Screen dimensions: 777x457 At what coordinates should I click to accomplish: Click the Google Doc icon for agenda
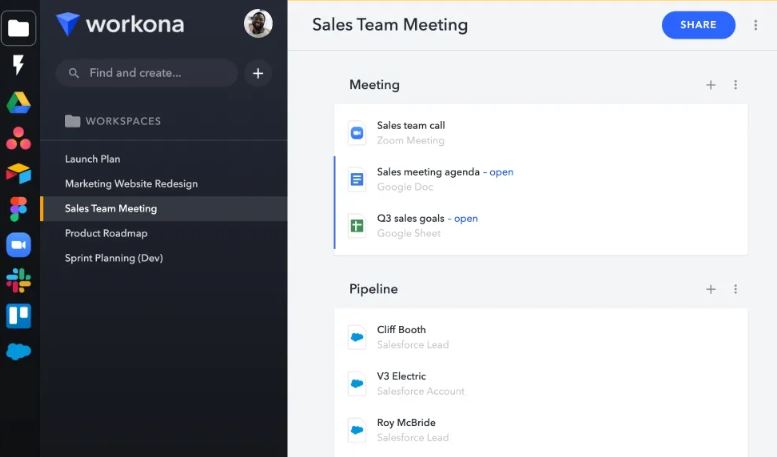pos(357,179)
